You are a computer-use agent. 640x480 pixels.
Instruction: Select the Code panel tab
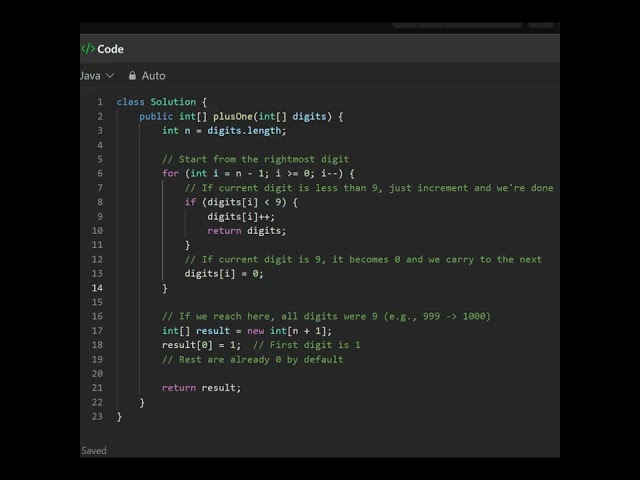[102, 49]
